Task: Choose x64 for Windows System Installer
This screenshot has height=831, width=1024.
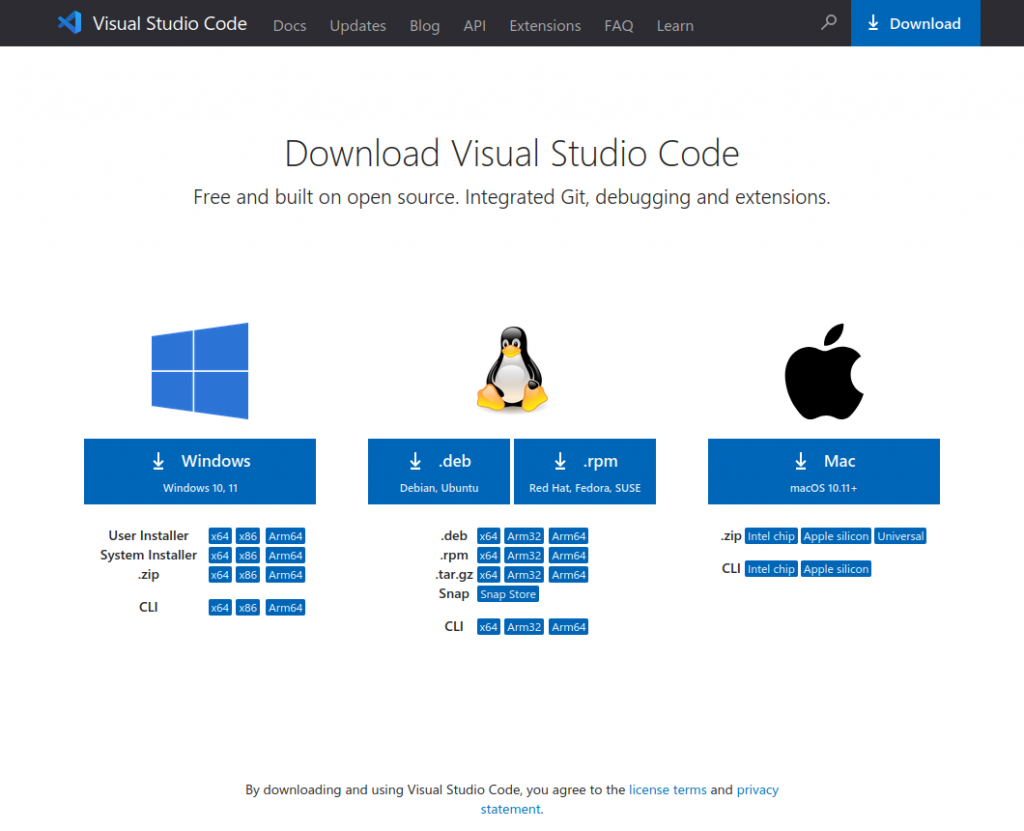Action: click(x=220, y=555)
